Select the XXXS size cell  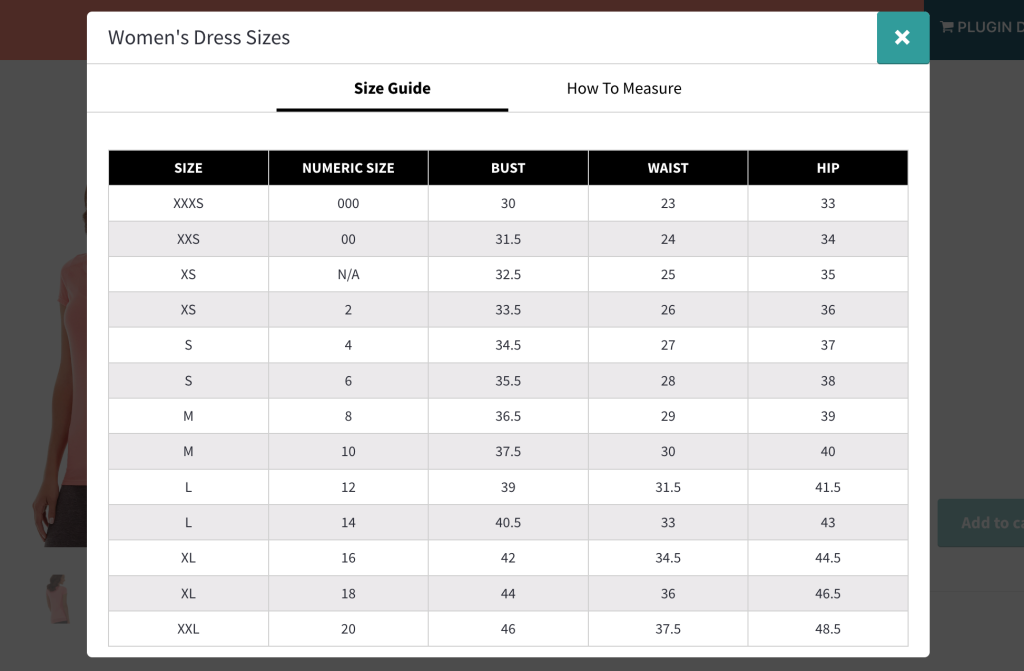[x=188, y=203]
